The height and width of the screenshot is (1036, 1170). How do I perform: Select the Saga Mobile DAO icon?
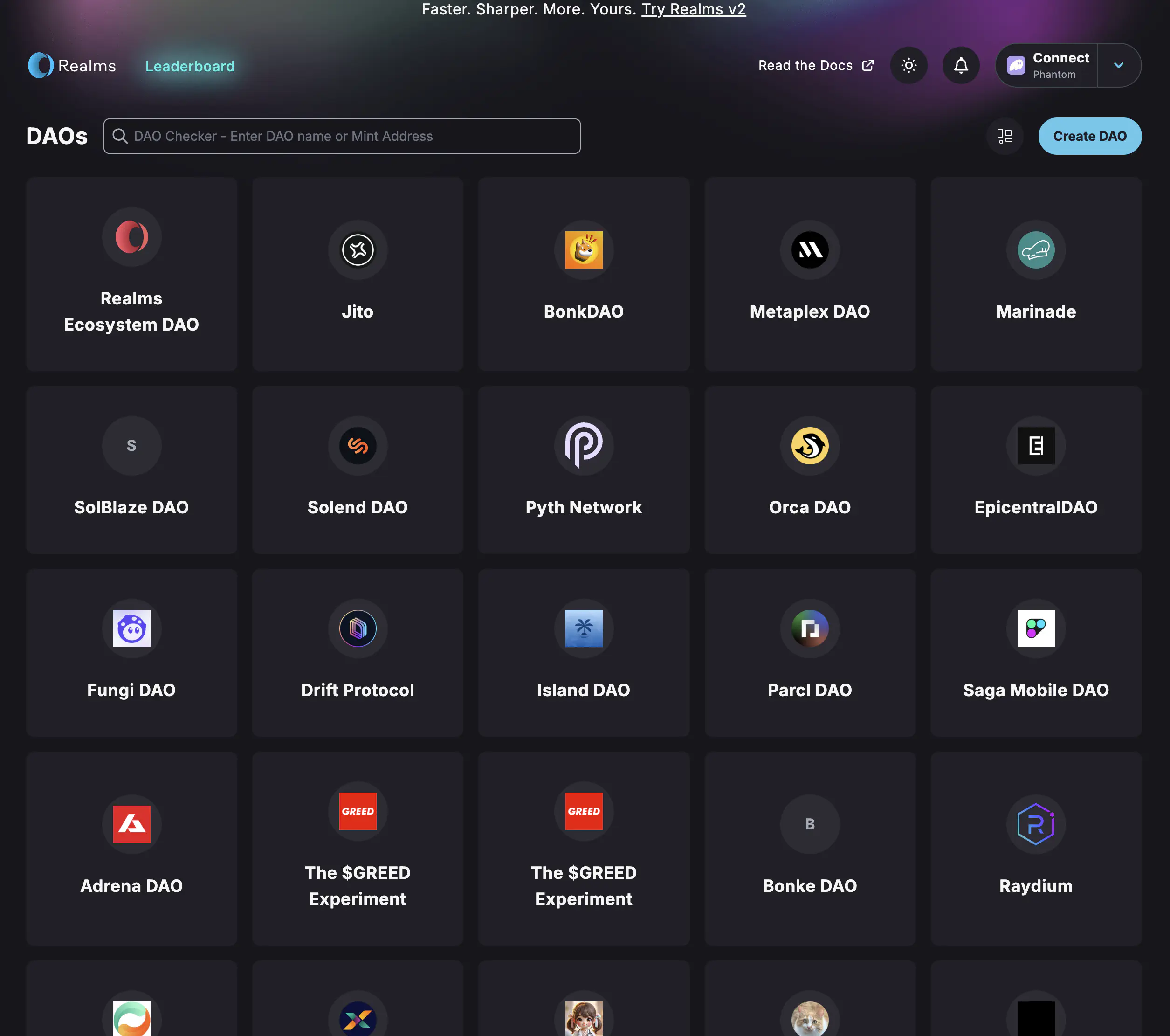point(1035,628)
